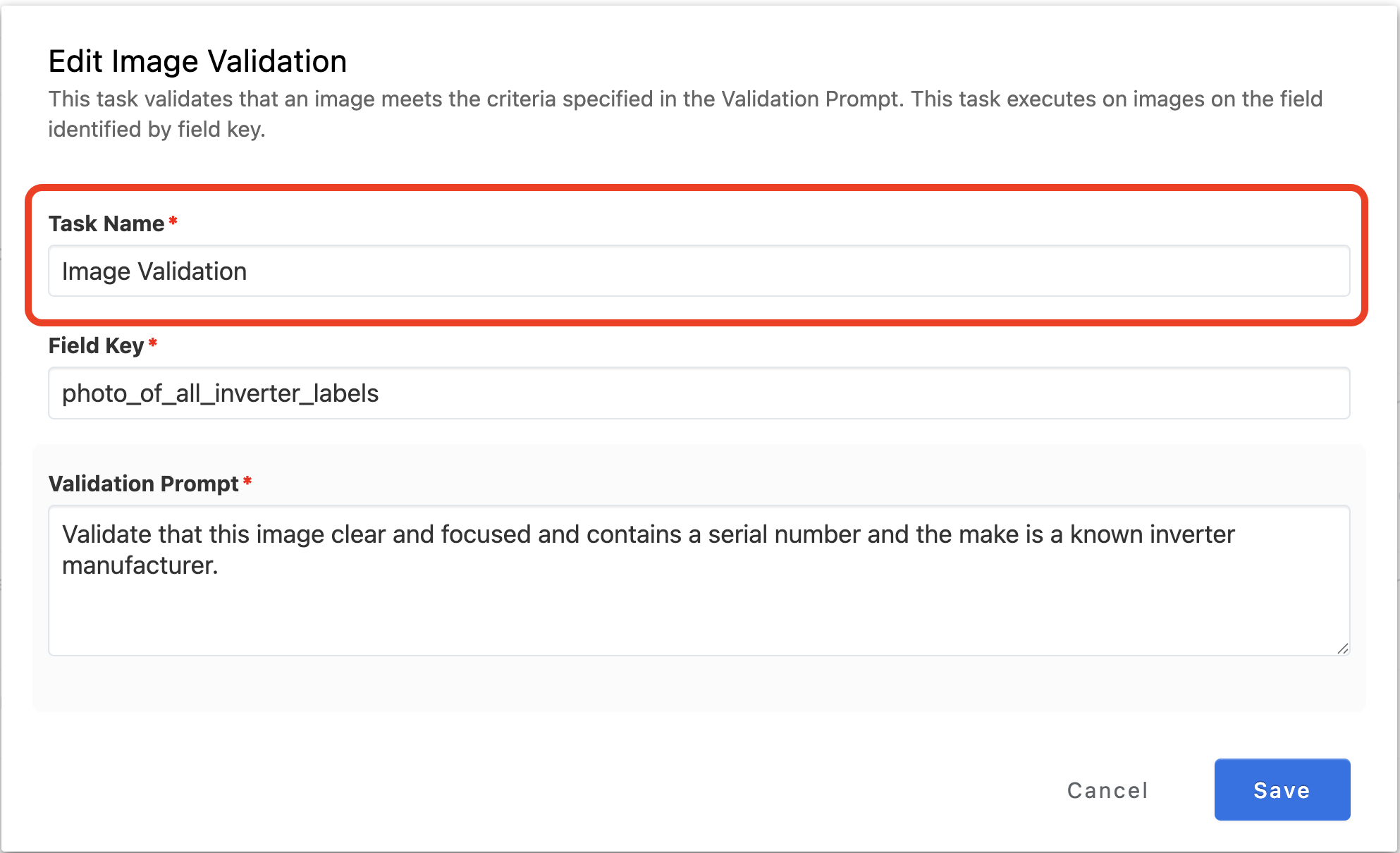This screenshot has height=853, width=1400.
Task: Click the word "Validate" in the prompt
Action: coord(106,534)
